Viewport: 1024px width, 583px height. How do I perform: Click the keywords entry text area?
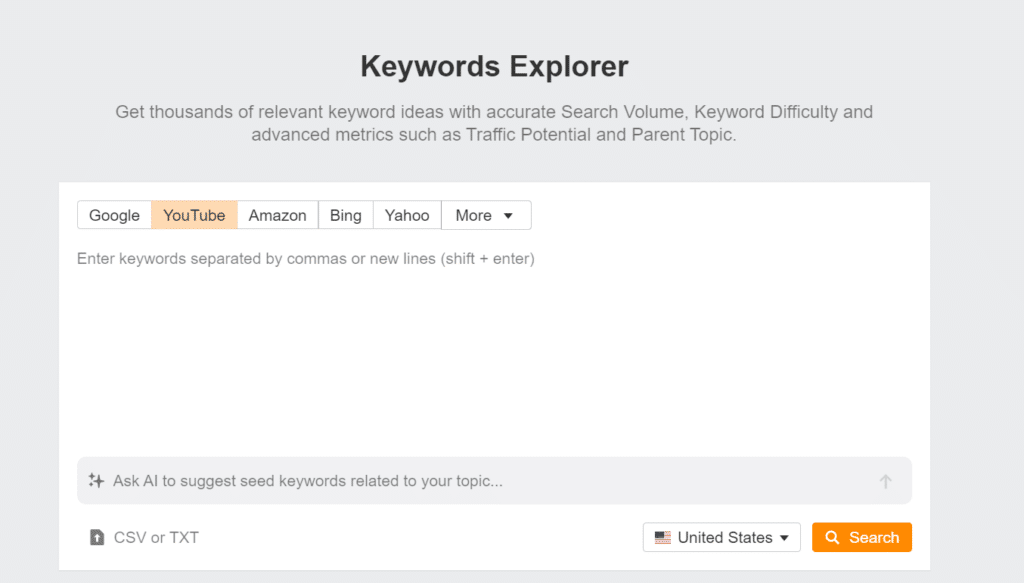[494, 346]
